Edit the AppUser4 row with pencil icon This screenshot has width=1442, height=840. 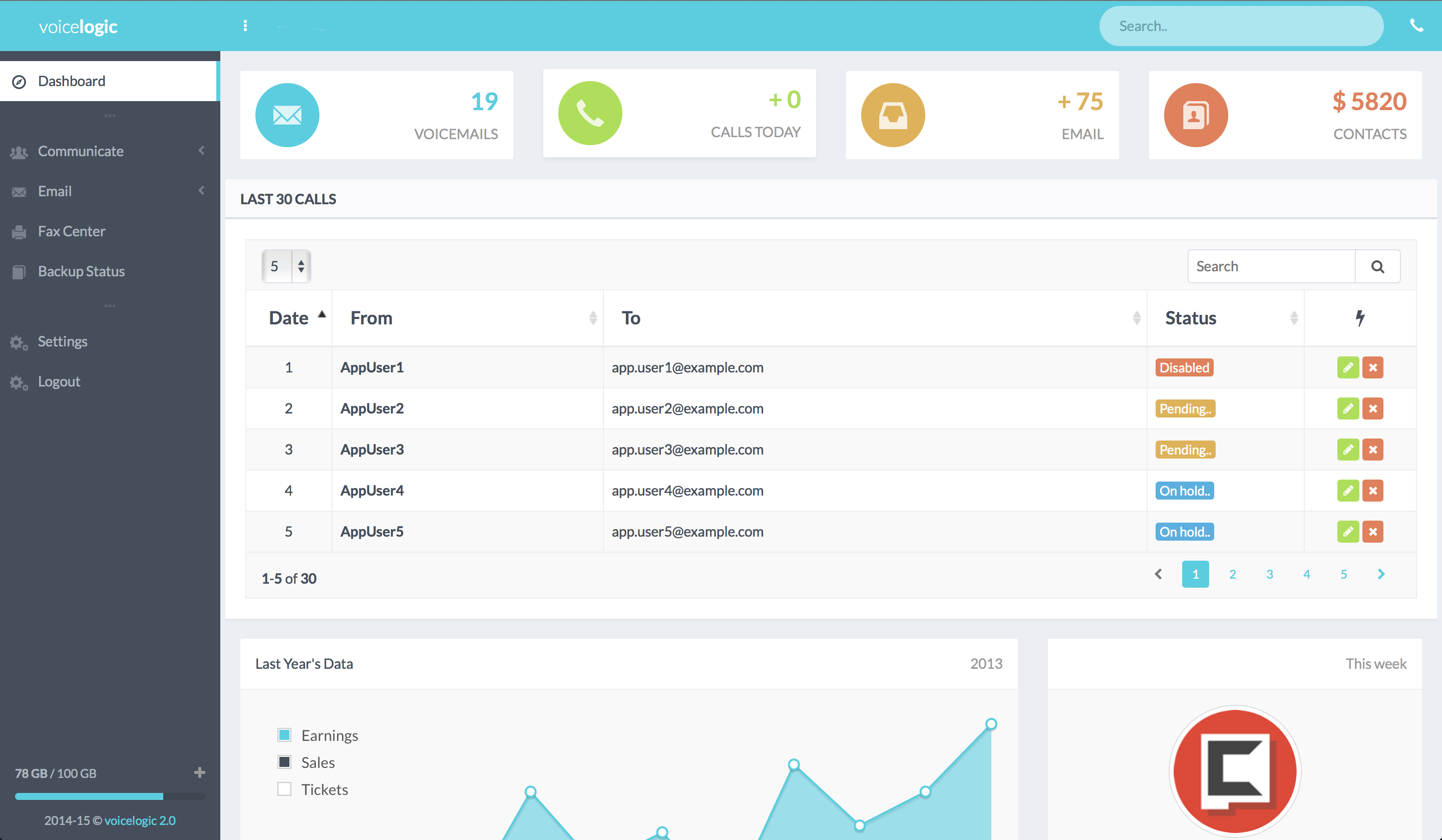1347,491
